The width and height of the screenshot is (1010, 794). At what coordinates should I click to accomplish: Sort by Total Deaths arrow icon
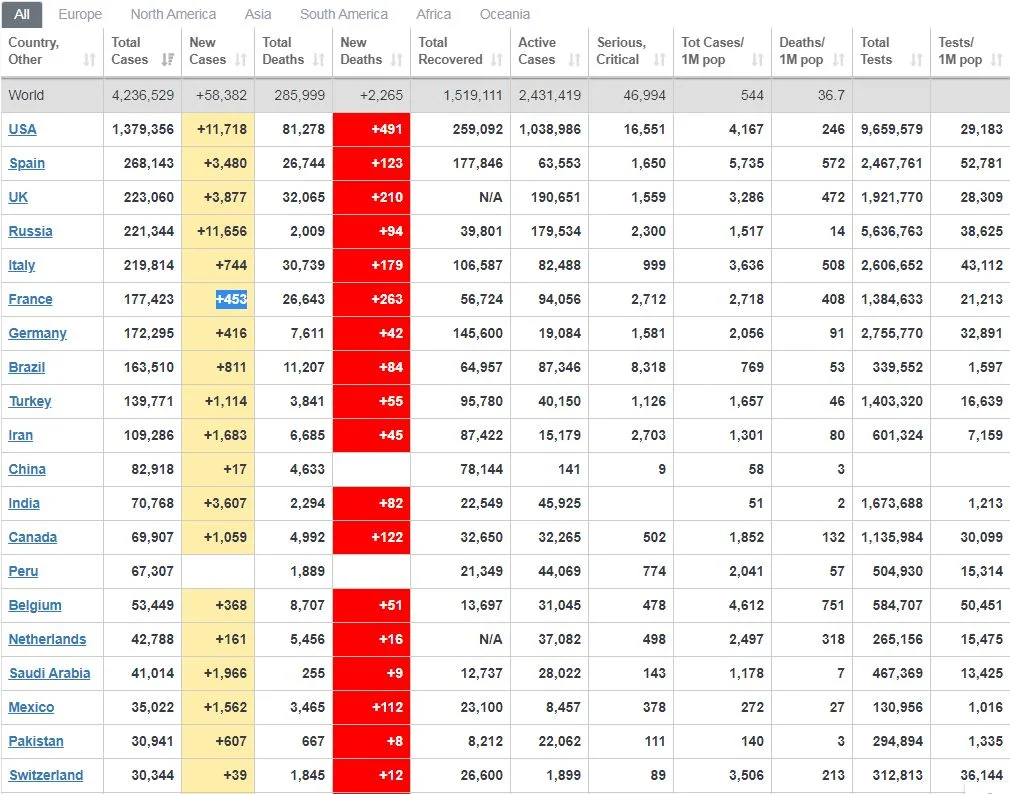pyautogui.click(x=319, y=60)
